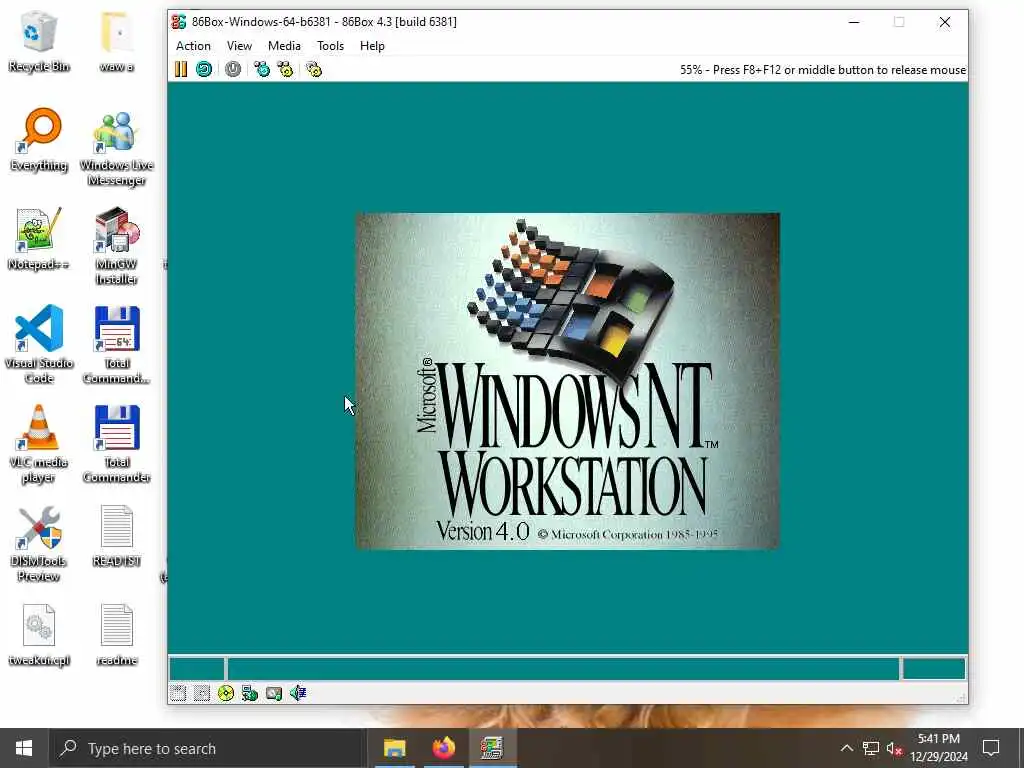This screenshot has height=768, width=1024.
Task: Select the waw a folder icon
Action: click(x=117, y=41)
